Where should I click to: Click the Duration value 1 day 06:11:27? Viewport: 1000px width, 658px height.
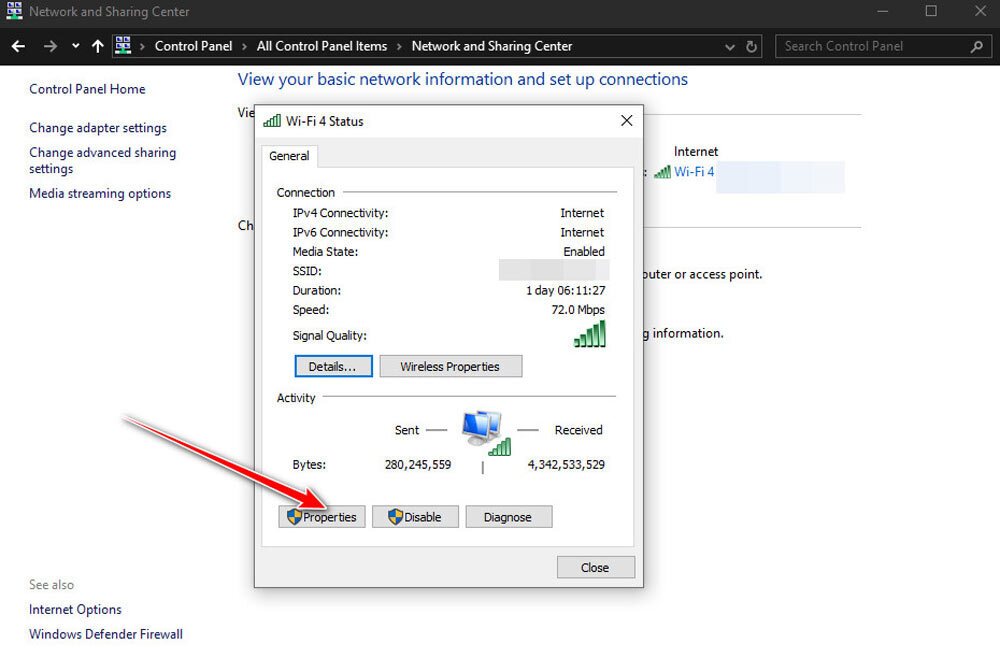tap(566, 291)
